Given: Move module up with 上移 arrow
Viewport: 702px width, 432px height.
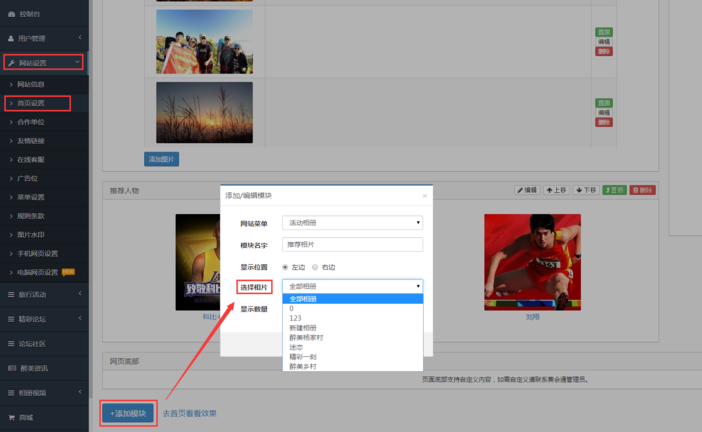Looking at the screenshot, I should click(556, 190).
